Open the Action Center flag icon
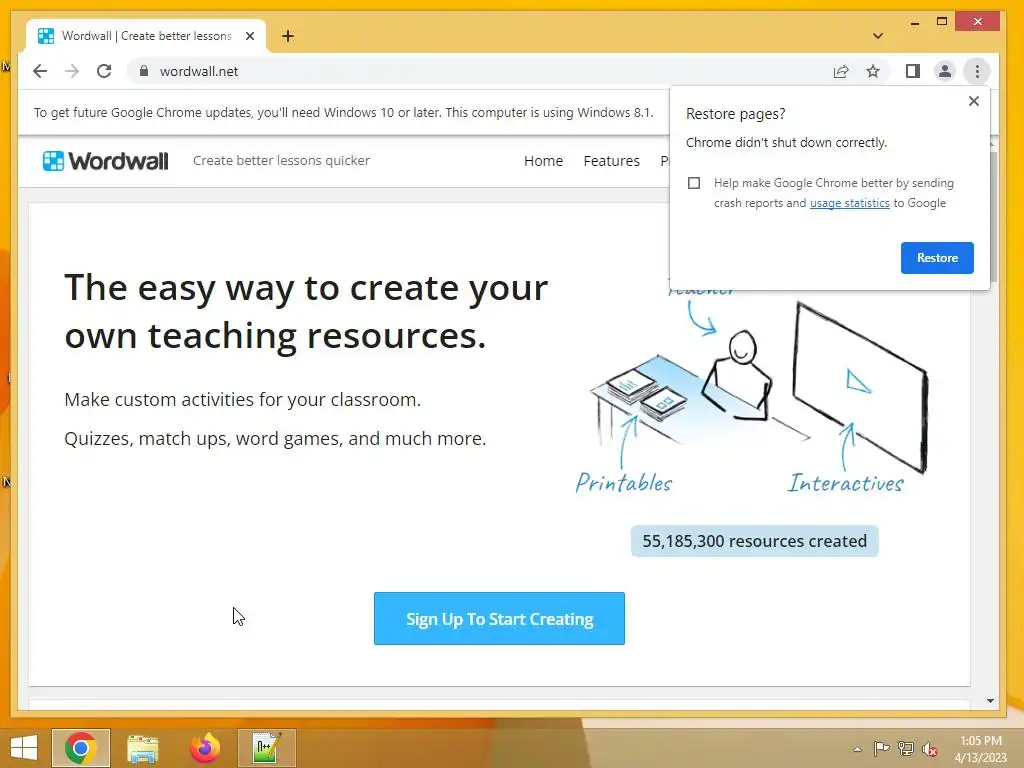Screen dimensions: 1024x768 pyautogui.click(x=881, y=748)
